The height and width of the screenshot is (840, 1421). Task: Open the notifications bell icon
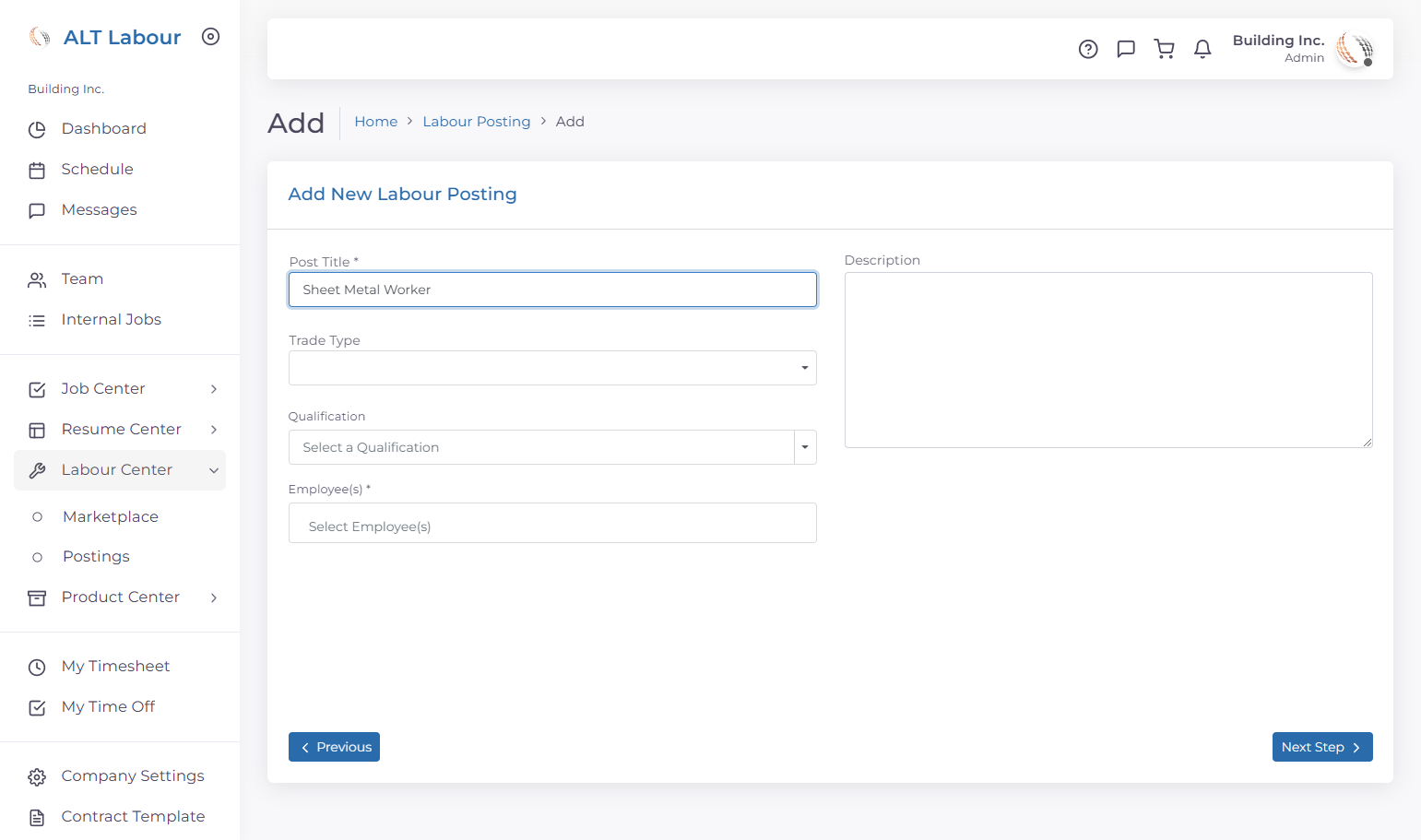click(x=1202, y=49)
